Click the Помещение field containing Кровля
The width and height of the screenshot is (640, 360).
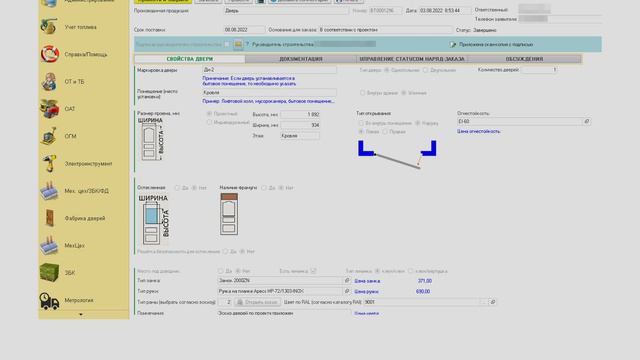pos(269,93)
